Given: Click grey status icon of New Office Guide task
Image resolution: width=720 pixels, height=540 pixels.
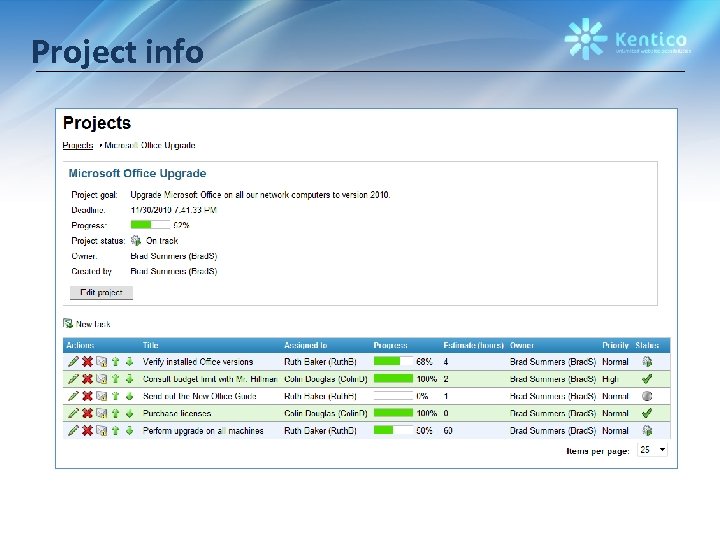Looking at the screenshot, I should tap(647, 396).
